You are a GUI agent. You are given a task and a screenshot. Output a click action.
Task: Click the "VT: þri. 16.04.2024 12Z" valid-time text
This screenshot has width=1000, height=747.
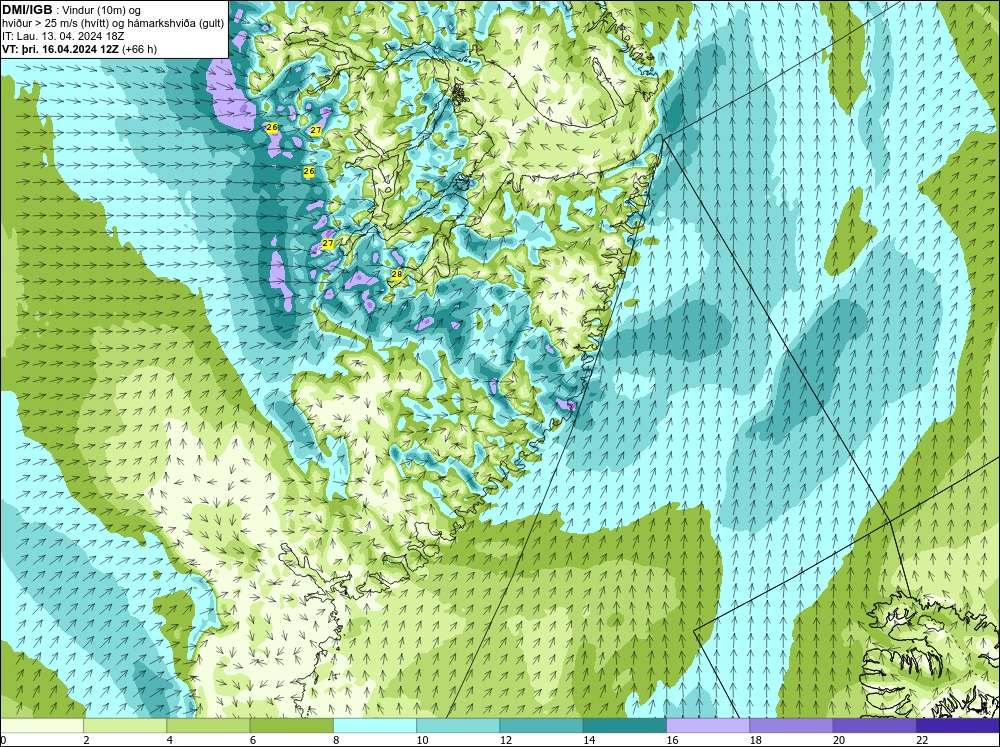click(61, 48)
